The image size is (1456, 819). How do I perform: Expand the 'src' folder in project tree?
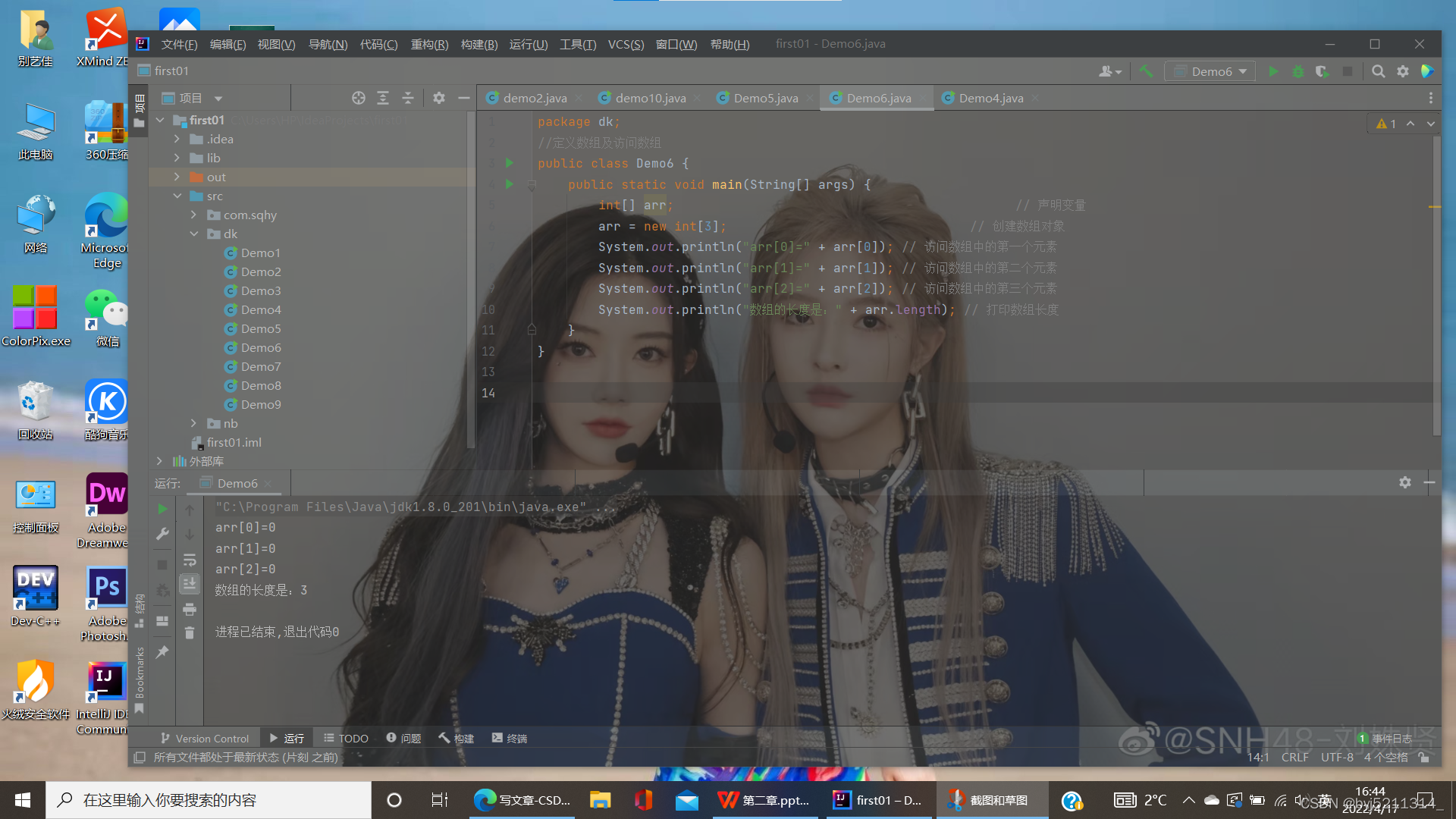[178, 195]
